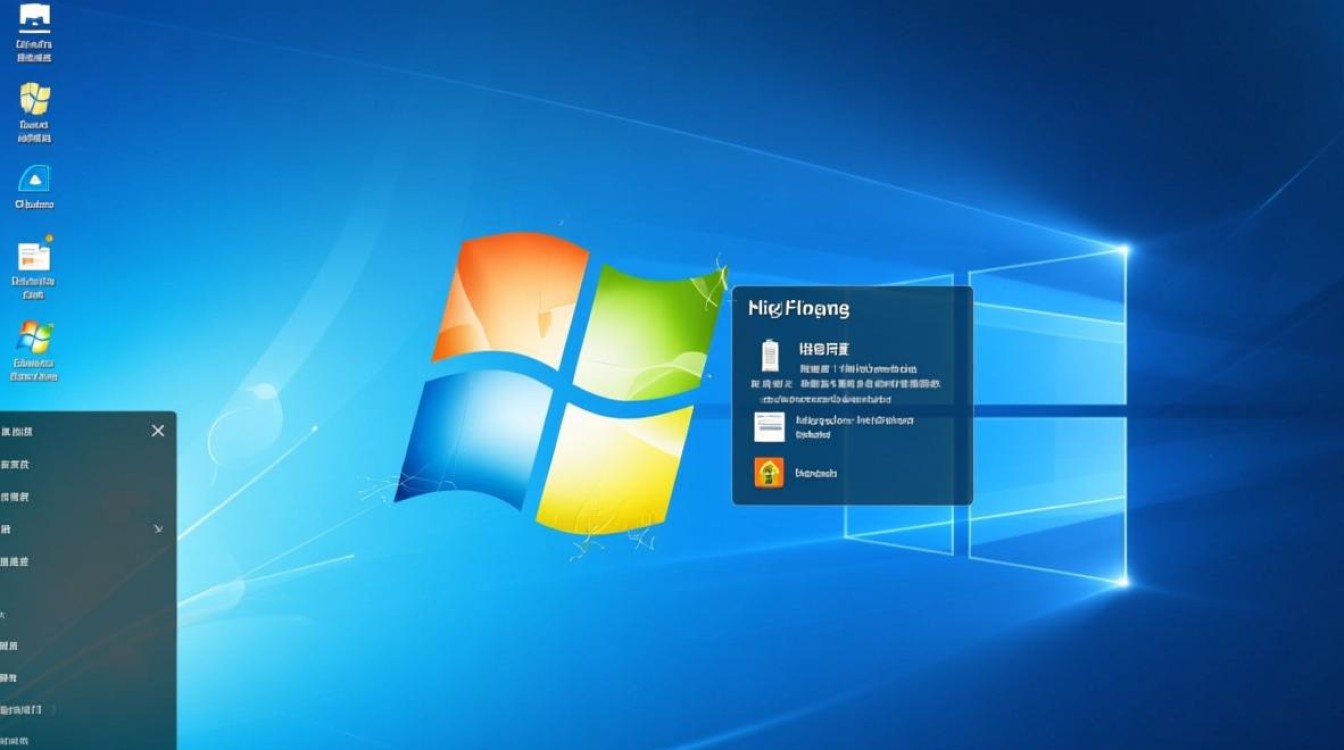Close the dark left side panel with X

pos(158,430)
